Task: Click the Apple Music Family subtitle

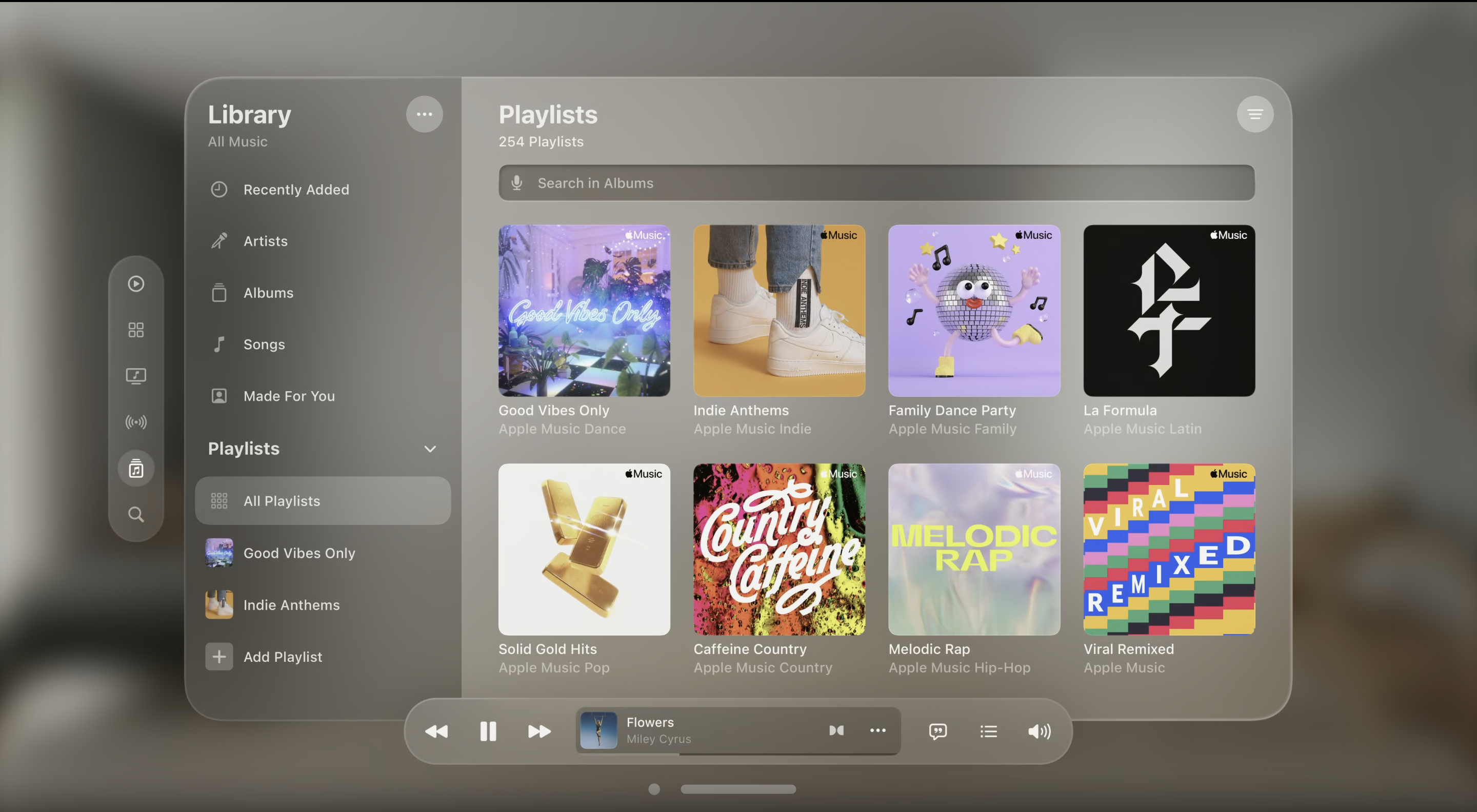Action: coord(952,429)
